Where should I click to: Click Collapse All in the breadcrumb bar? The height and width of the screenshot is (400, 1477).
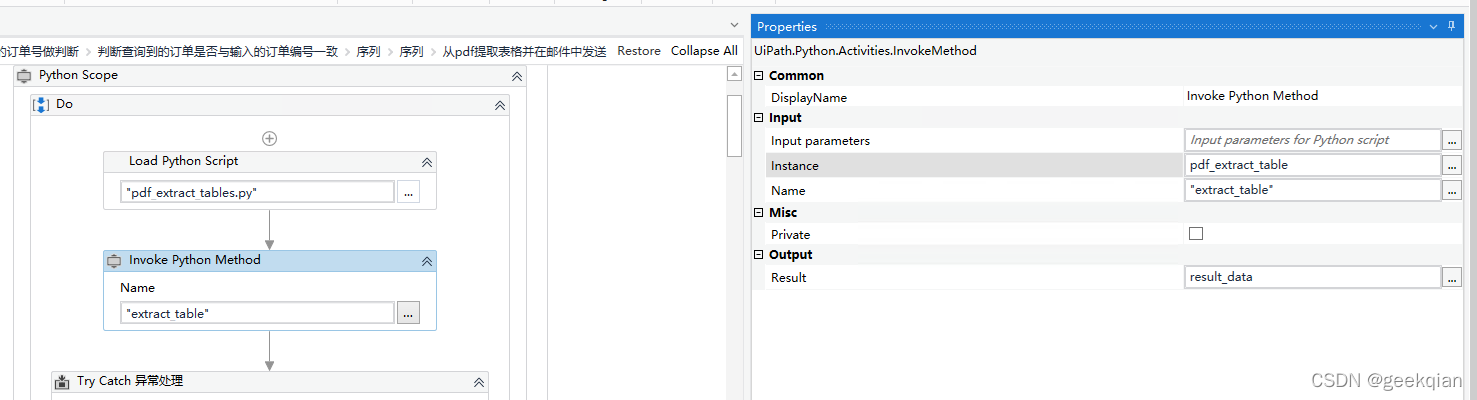[x=704, y=51]
